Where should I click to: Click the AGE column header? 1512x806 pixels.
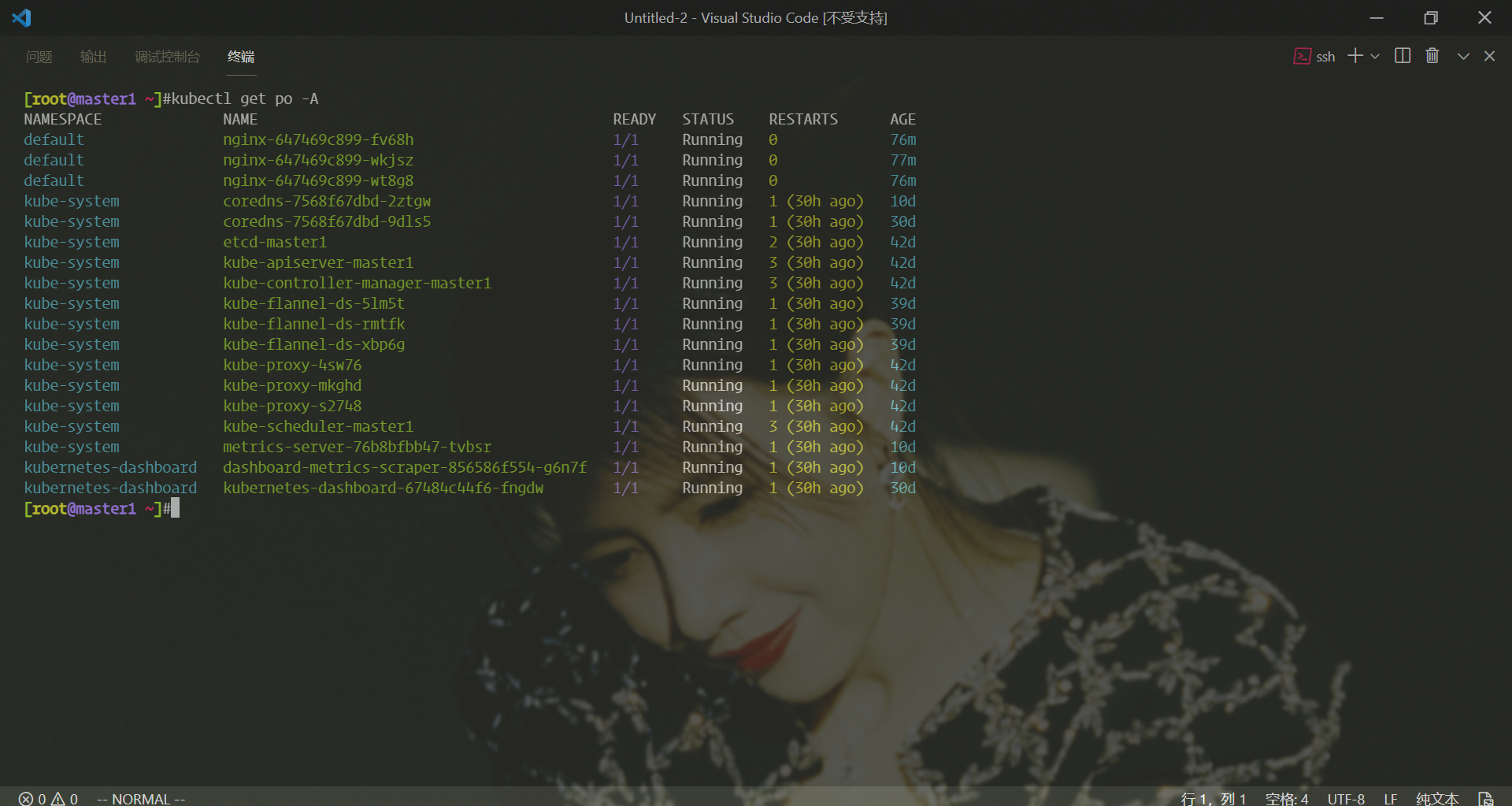[x=902, y=119]
